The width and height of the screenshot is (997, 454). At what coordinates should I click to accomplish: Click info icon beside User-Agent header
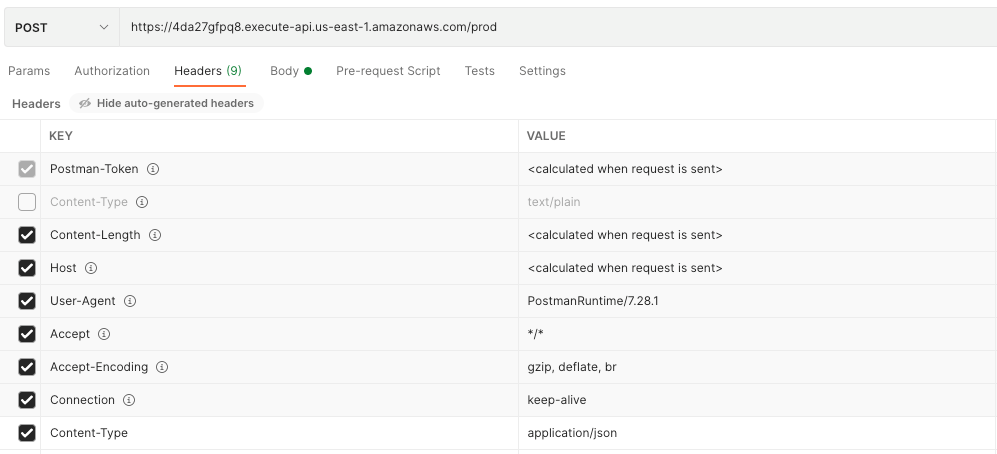(130, 301)
